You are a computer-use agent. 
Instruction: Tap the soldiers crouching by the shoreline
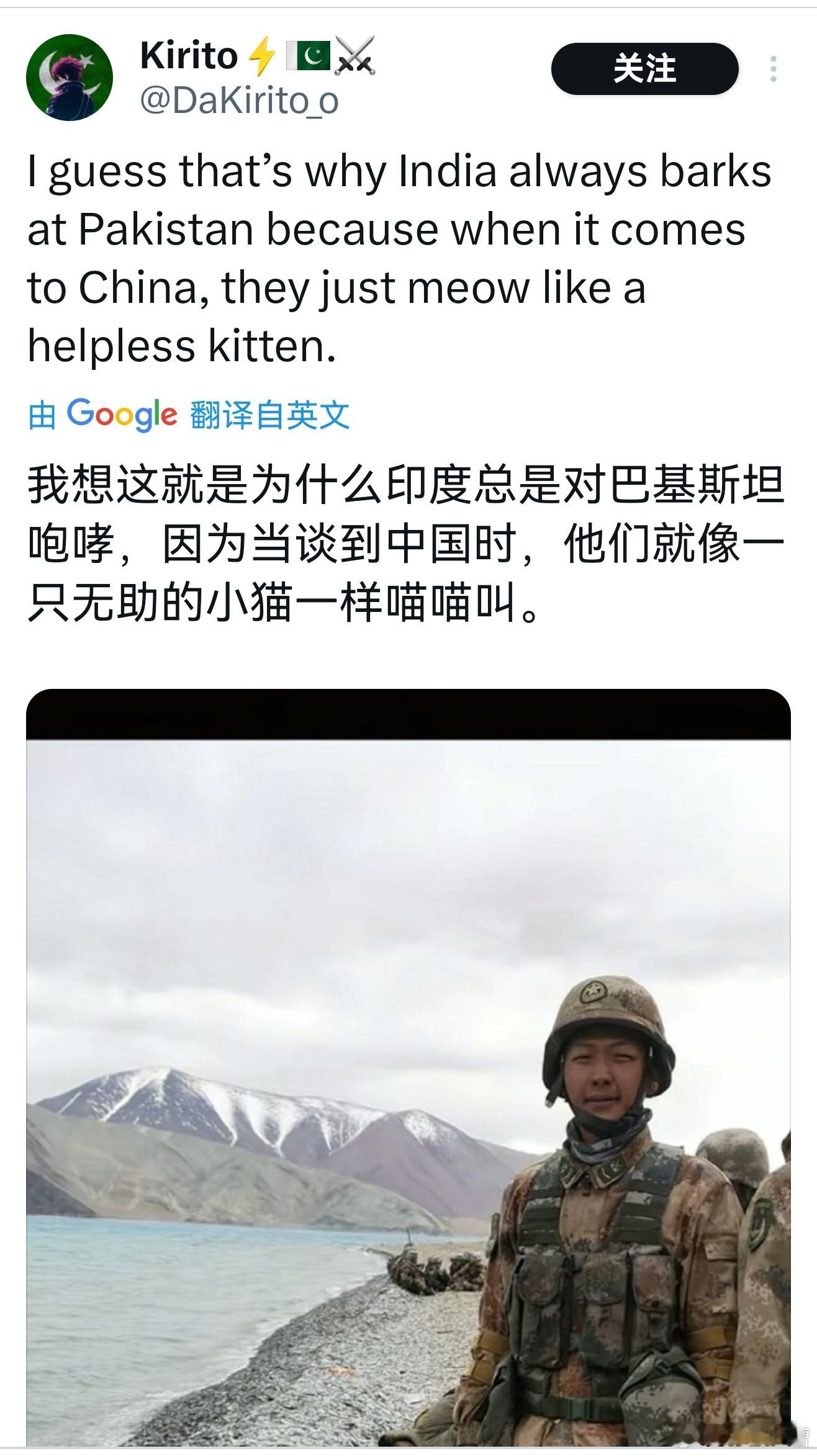[x=435, y=1269]
